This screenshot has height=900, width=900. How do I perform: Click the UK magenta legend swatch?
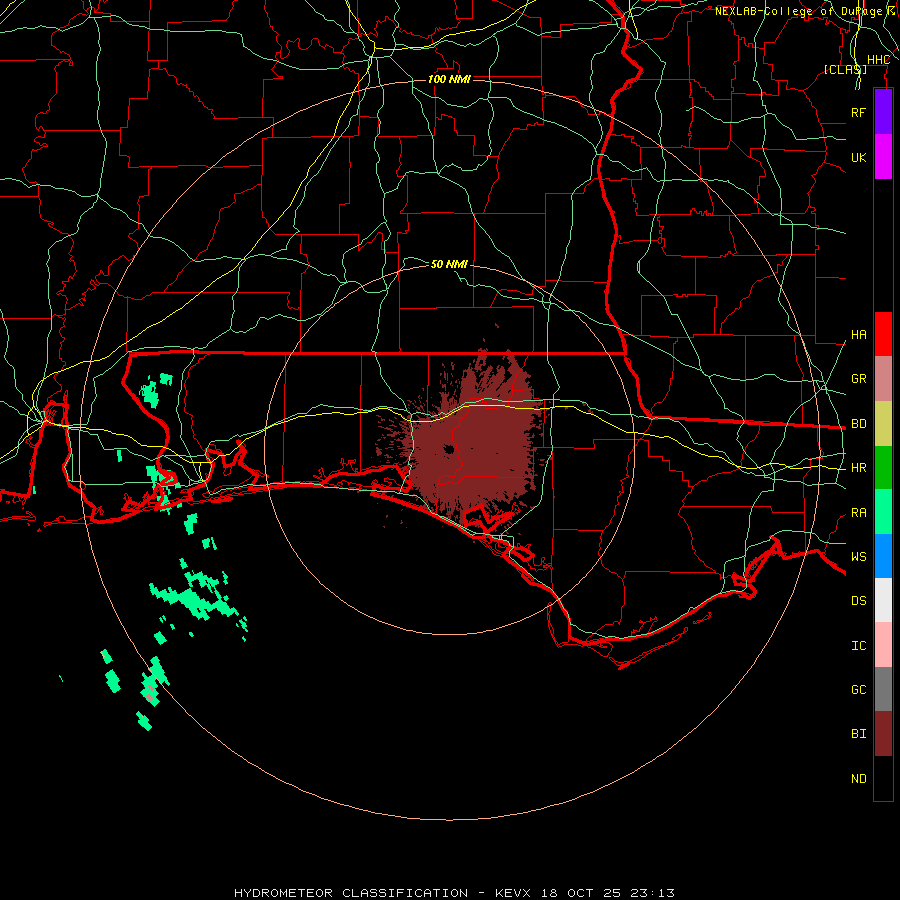883,157
